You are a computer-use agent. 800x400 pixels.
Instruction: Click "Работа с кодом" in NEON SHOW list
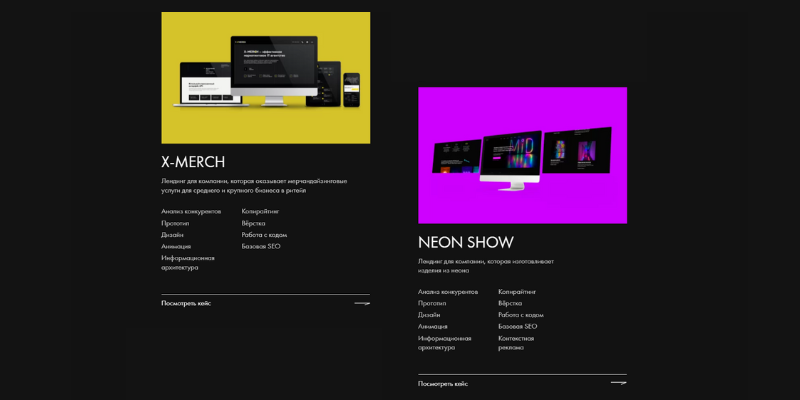click(521, 314)
